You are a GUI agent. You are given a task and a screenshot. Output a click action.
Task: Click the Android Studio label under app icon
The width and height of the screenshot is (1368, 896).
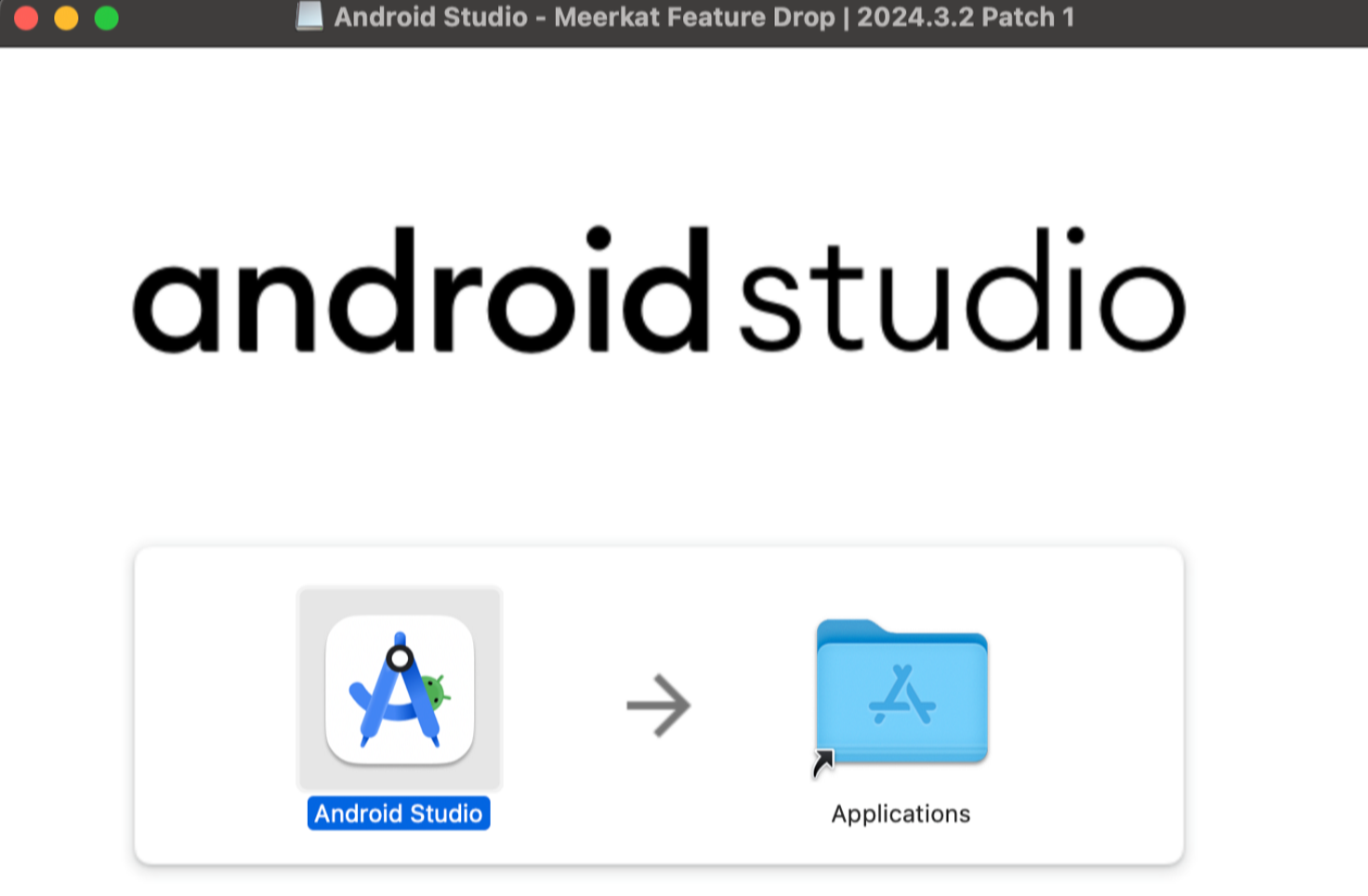(x=399, y=813)
